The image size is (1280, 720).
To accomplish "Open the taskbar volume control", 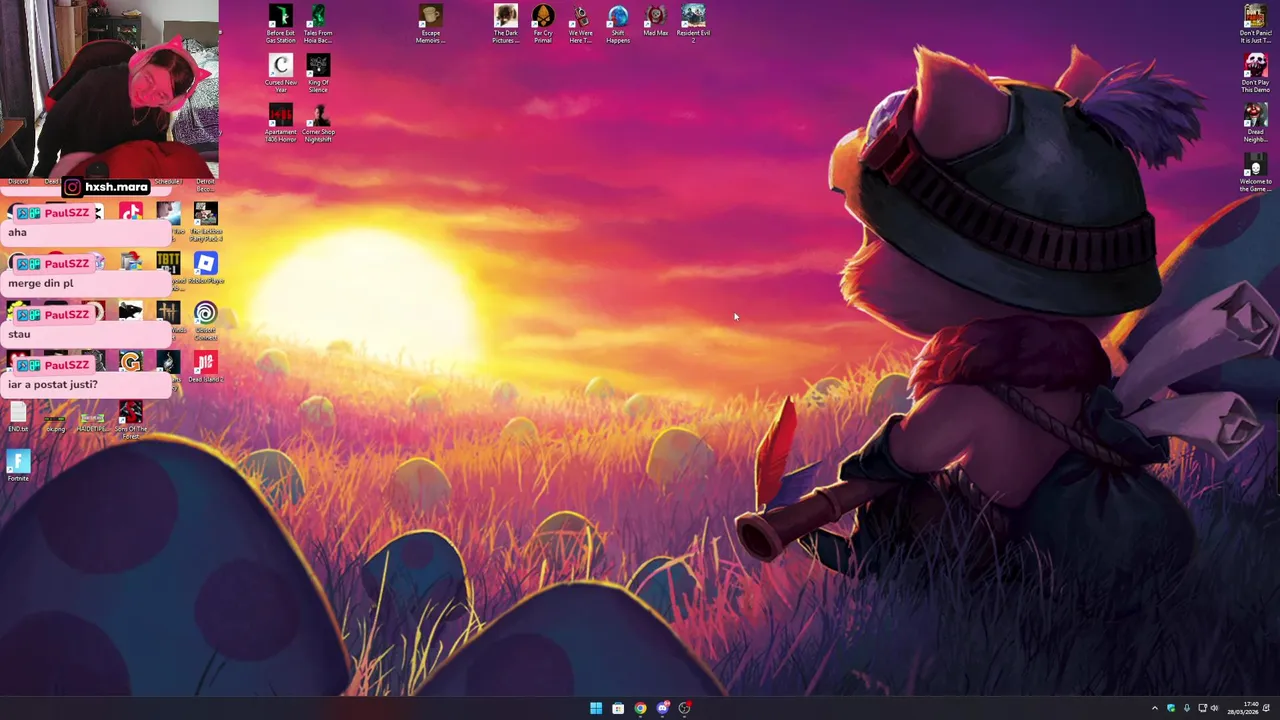I will [1215, 708].
